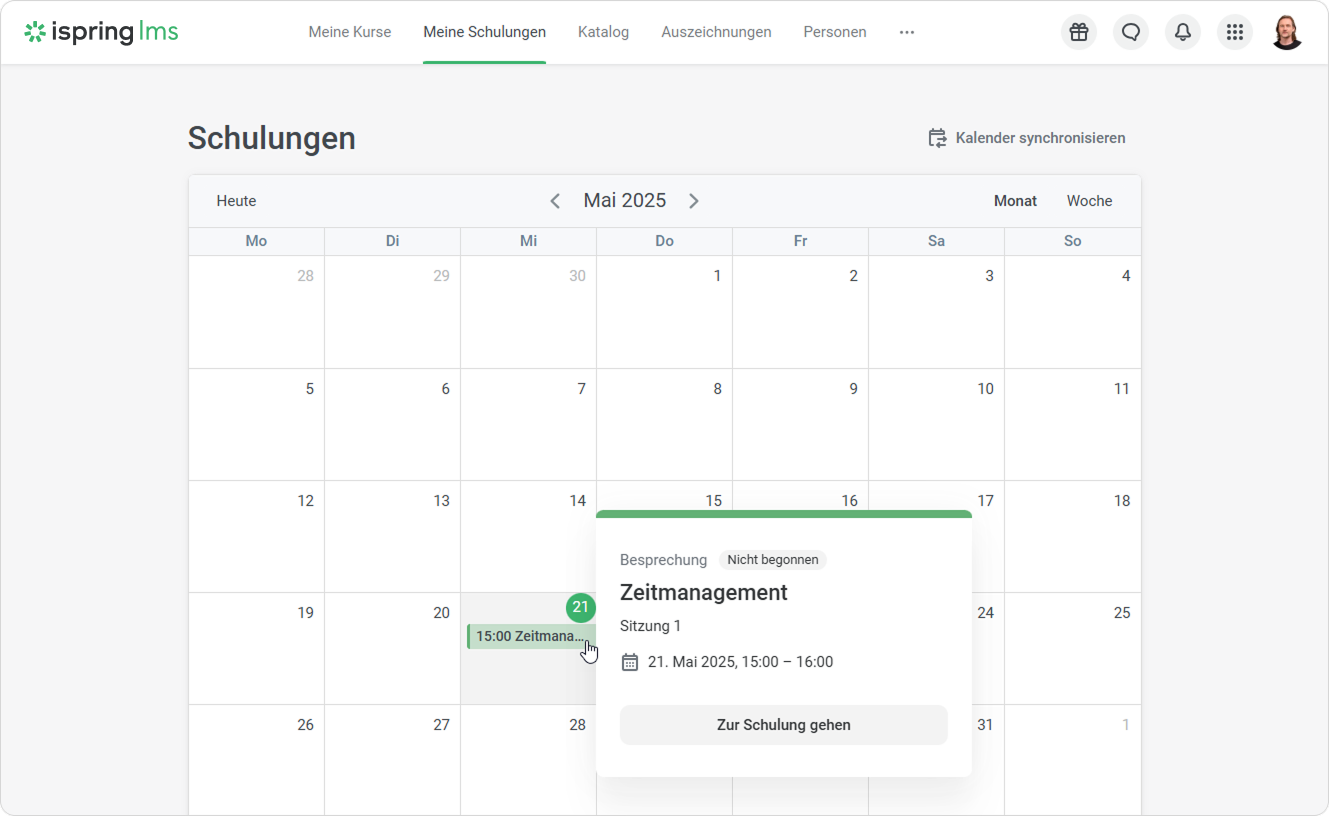This screenshot has height=816, width=1329.
Task: Open the Auszeichnungen tab
Action: pyautogui.click(x=716, y=32)
